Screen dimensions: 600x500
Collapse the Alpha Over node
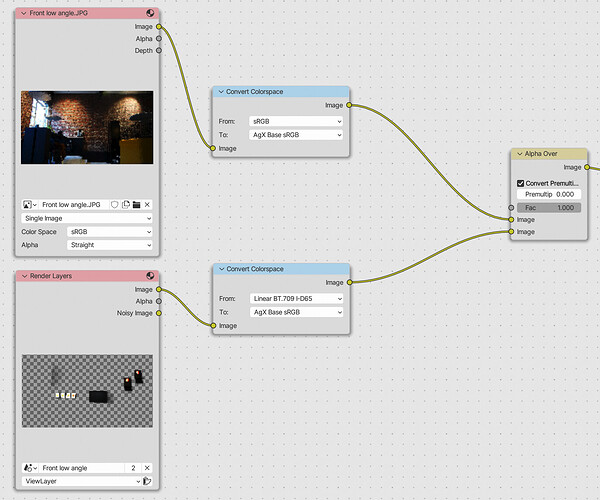(520, 154)
